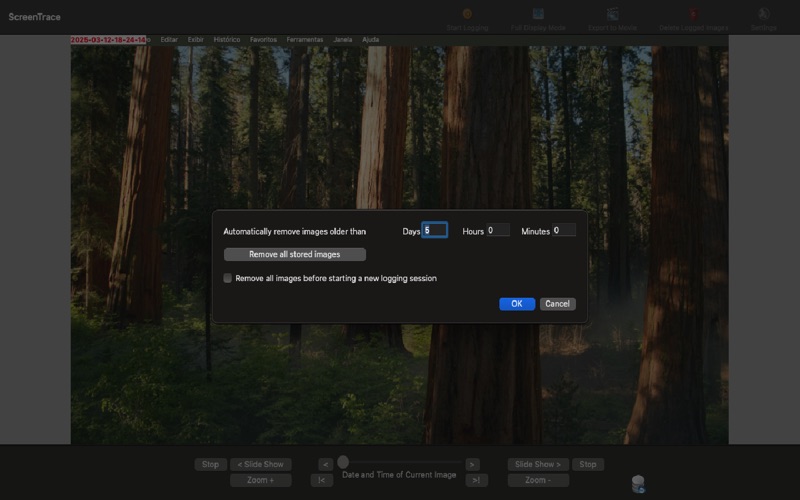Open the Settings toolbar icon
Viewport: 800px width, 500px height.
[x=763, y=14]
